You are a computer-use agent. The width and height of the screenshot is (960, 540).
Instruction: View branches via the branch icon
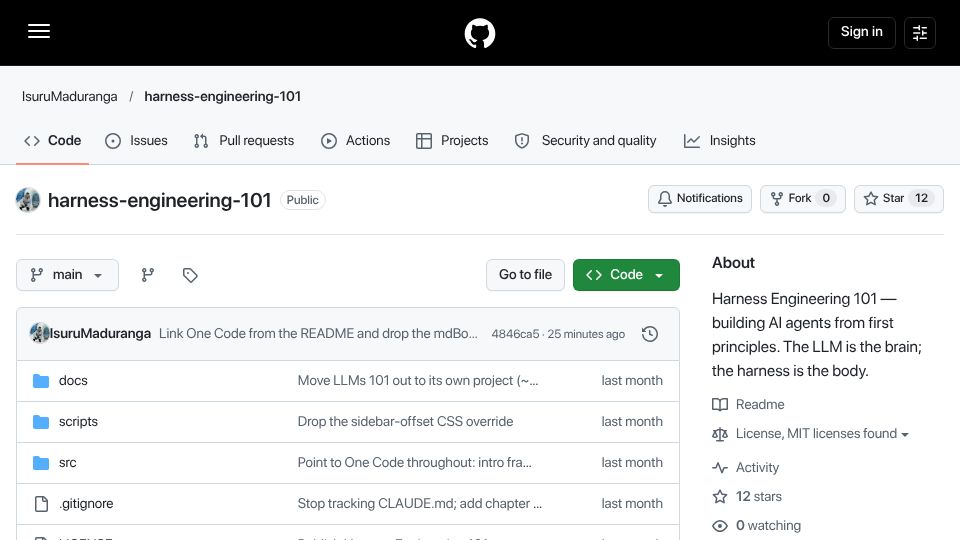tap(148, 275)
